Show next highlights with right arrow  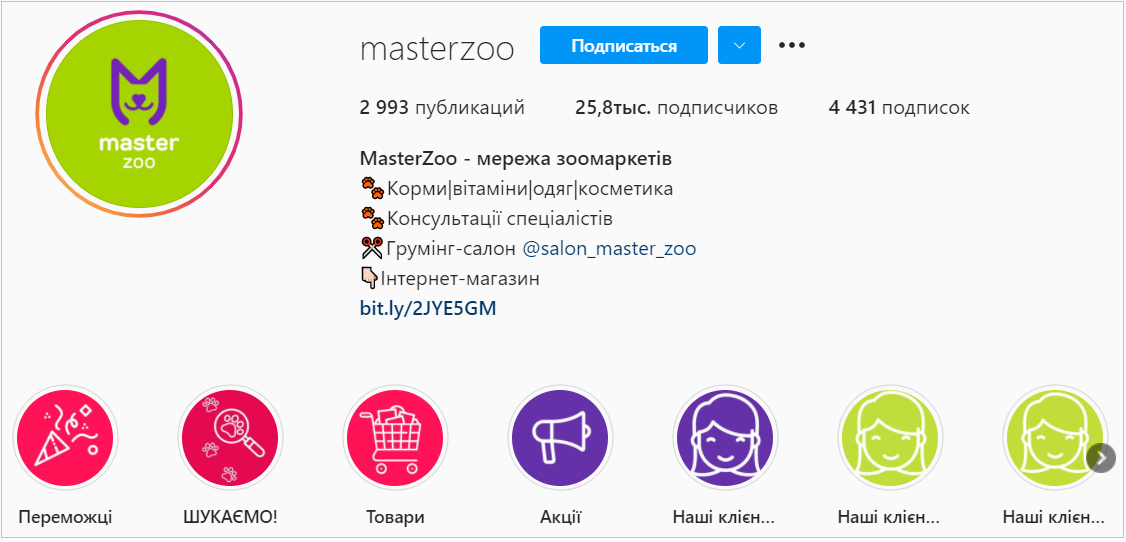pos(1102,458)
